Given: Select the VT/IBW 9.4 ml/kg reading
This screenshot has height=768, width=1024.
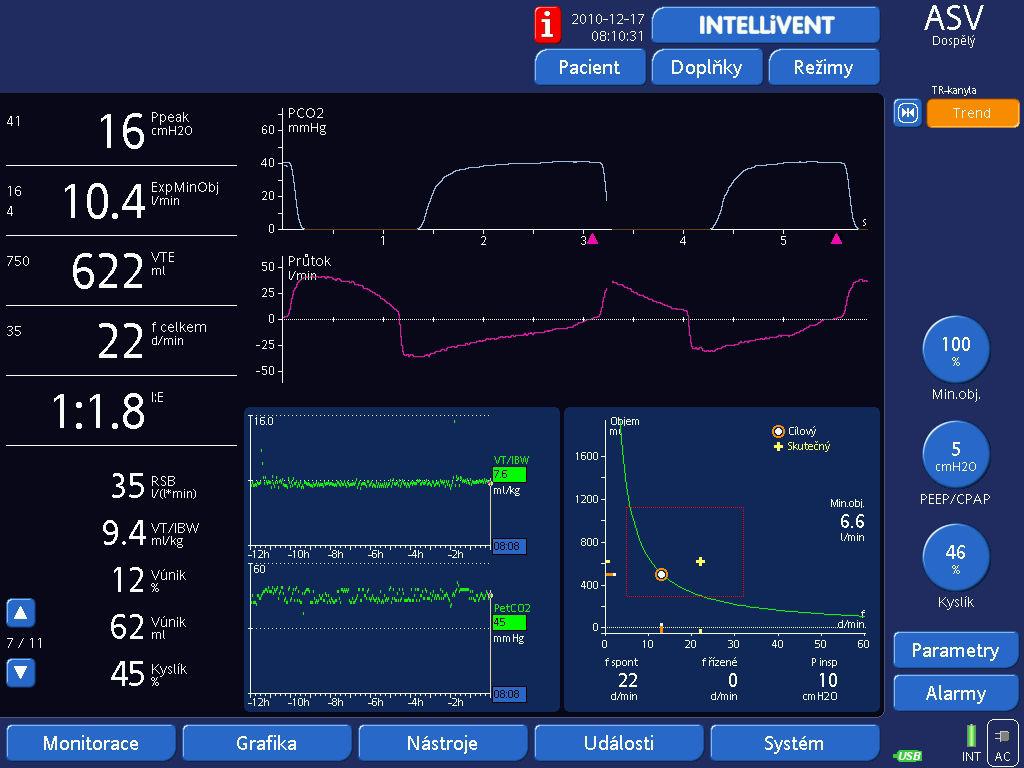Looking at the screenshot, I should [x=151, y=533].
